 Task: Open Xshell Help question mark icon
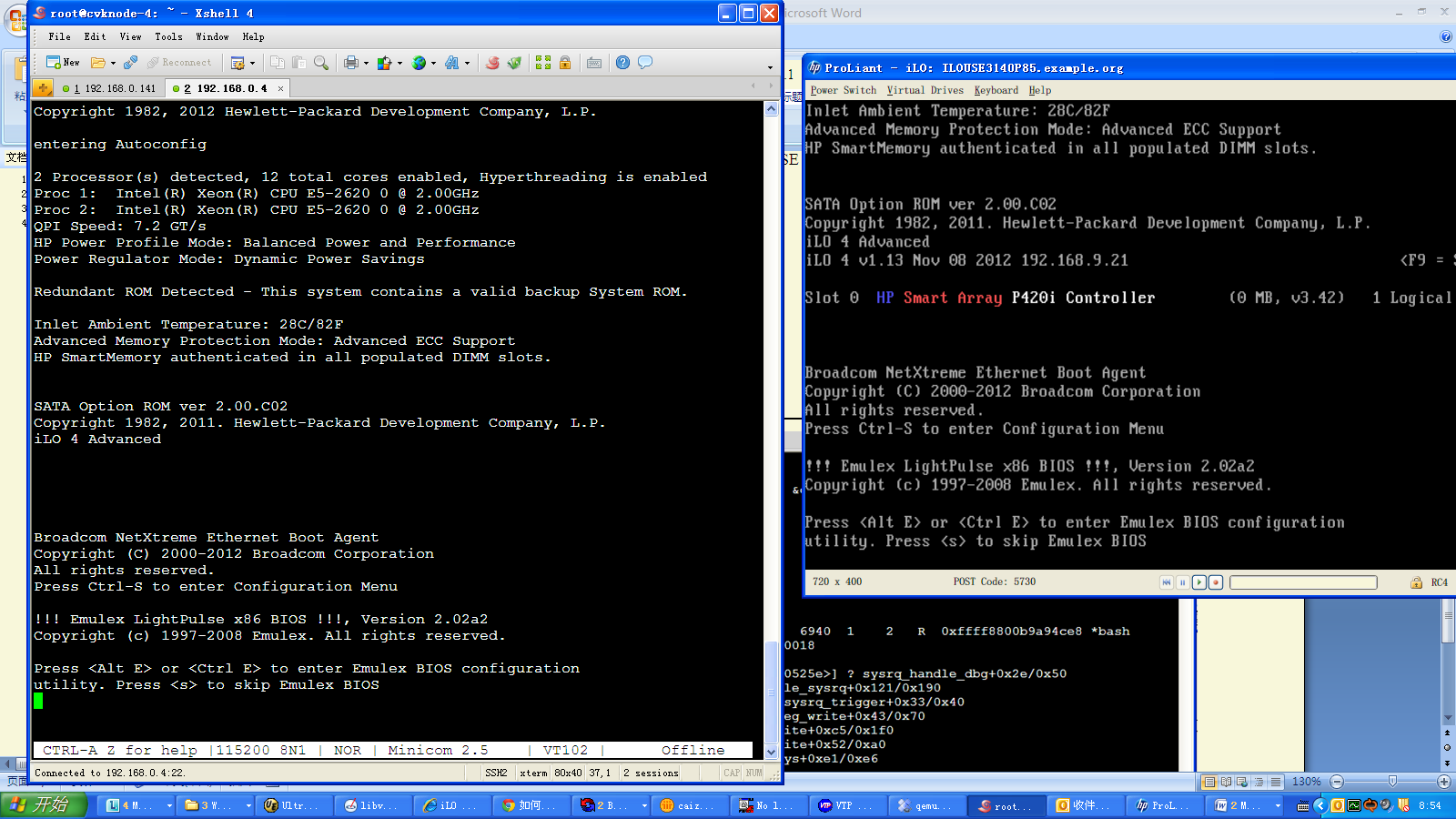[622, 63]
